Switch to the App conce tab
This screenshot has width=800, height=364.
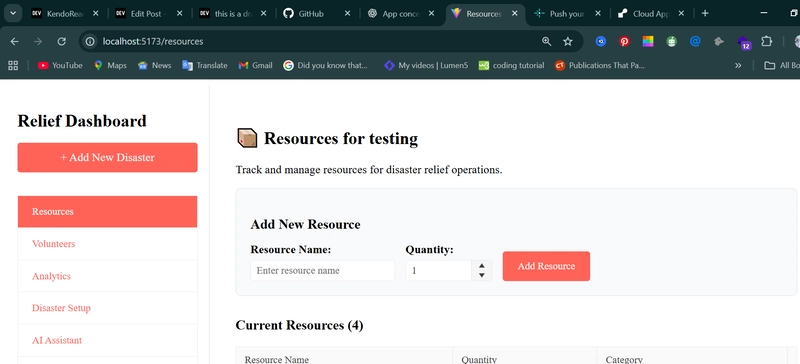pos(401,14)
